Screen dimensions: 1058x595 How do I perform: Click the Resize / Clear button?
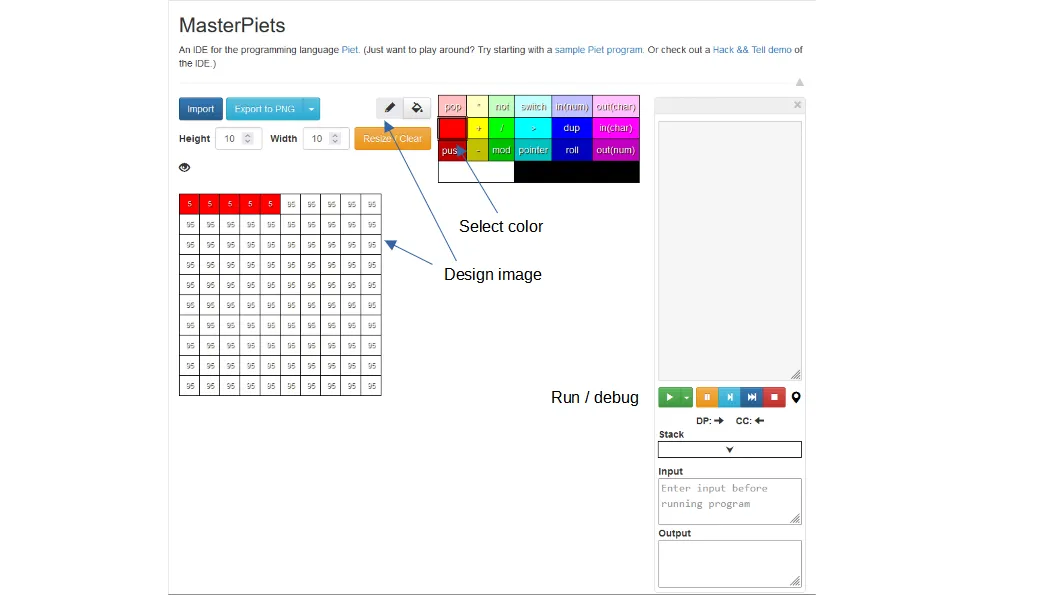pyautogui.click(x=393, y=138)
